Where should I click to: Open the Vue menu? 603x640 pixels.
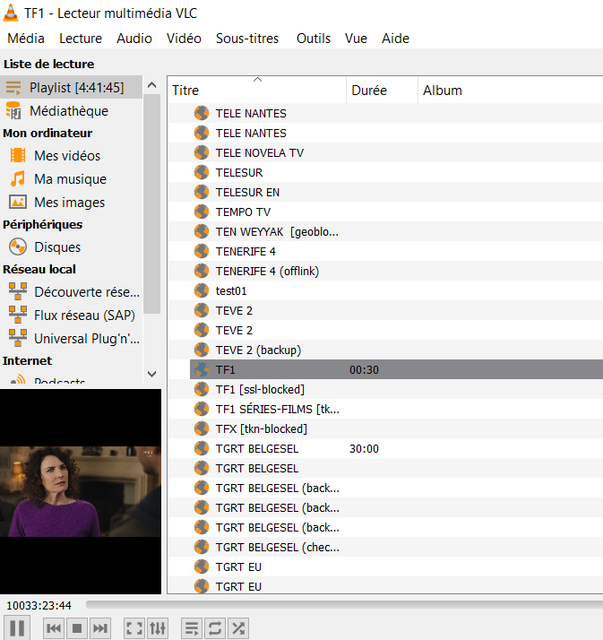356,38
